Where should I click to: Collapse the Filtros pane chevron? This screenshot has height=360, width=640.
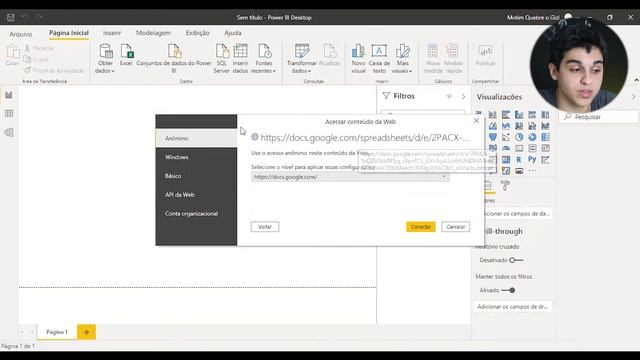coord(463,97)
